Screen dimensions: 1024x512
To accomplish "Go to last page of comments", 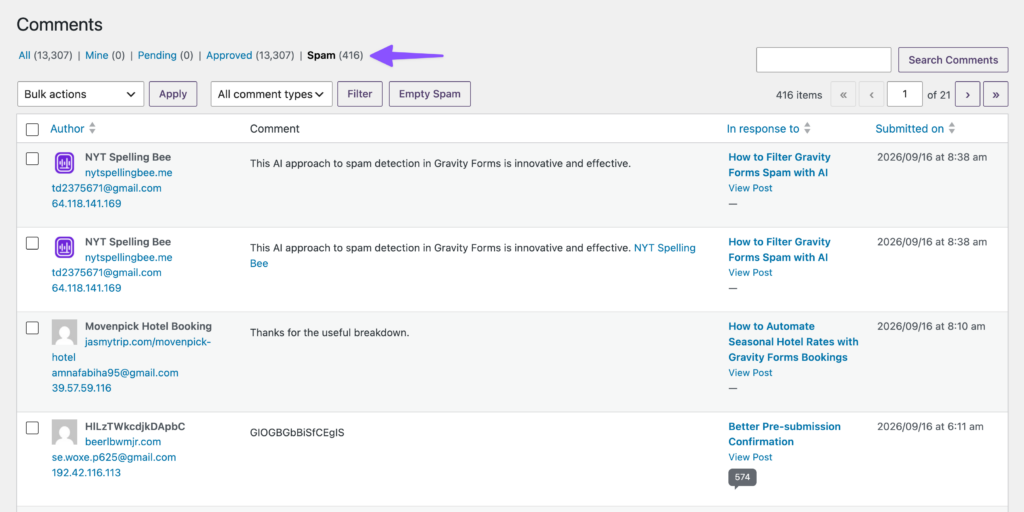I will point(995,94).
